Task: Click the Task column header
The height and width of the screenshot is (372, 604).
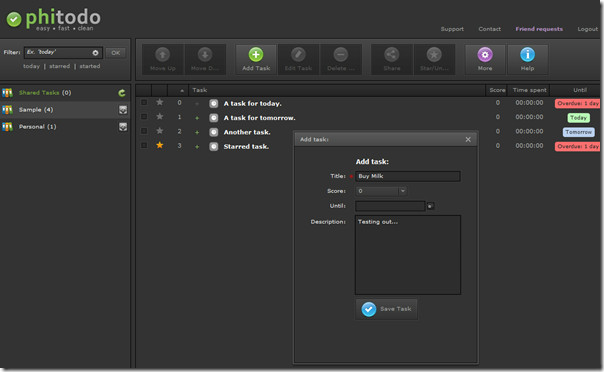Action: [200, 90]
